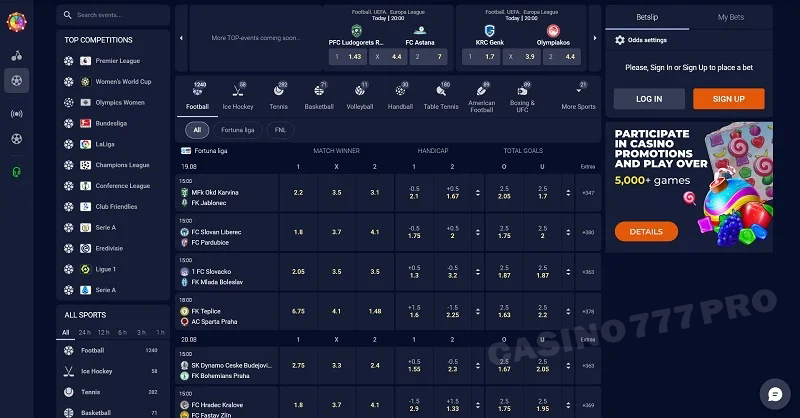Pick AC Sparta Praha win odds 1.48
Viewport: 800px width, 418px height.
coord(375,311)
